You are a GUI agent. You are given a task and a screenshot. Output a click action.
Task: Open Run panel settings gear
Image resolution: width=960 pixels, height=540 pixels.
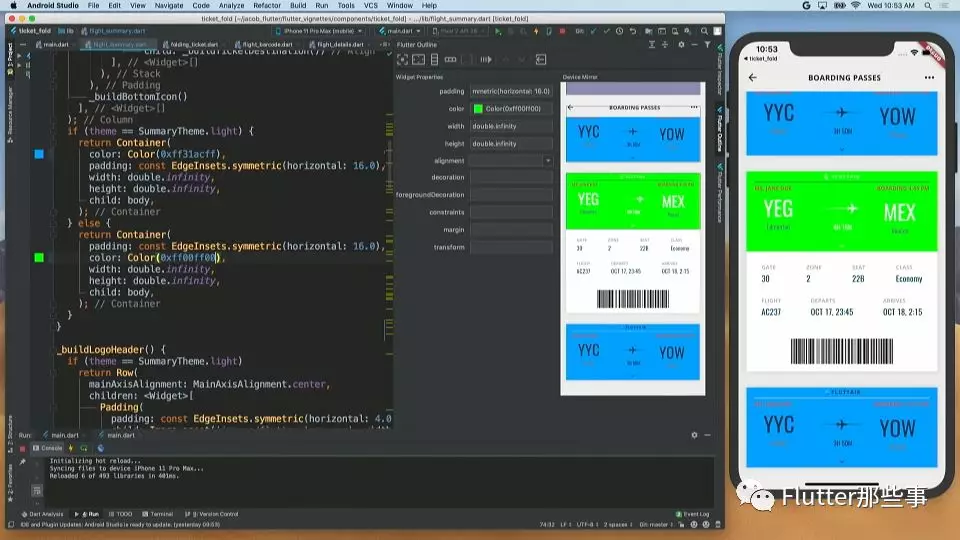click(694, 435)
